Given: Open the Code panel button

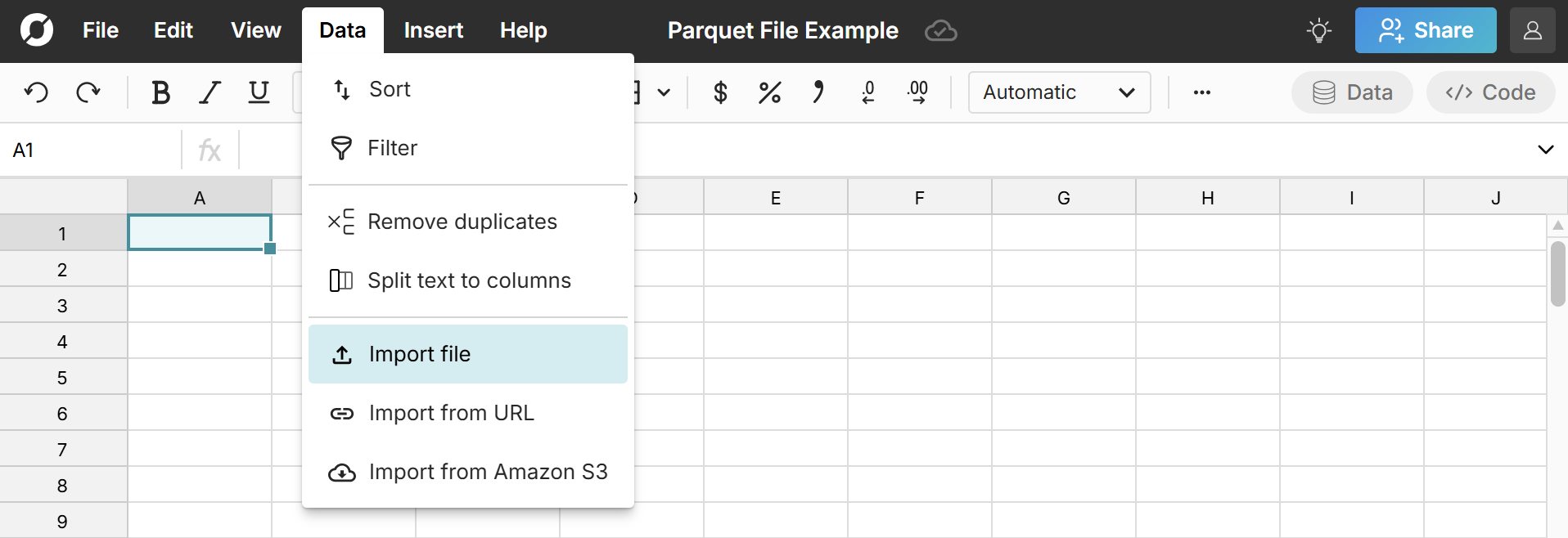Looking at the screenshot, I should point(1489,92).
